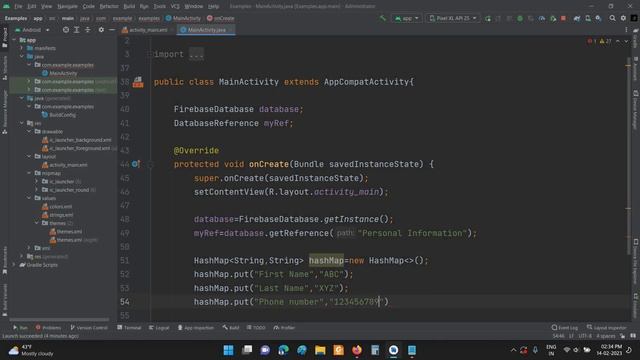Collapse the values folder
The width and height of the screenshot is (640, 360).
[29, 198]
